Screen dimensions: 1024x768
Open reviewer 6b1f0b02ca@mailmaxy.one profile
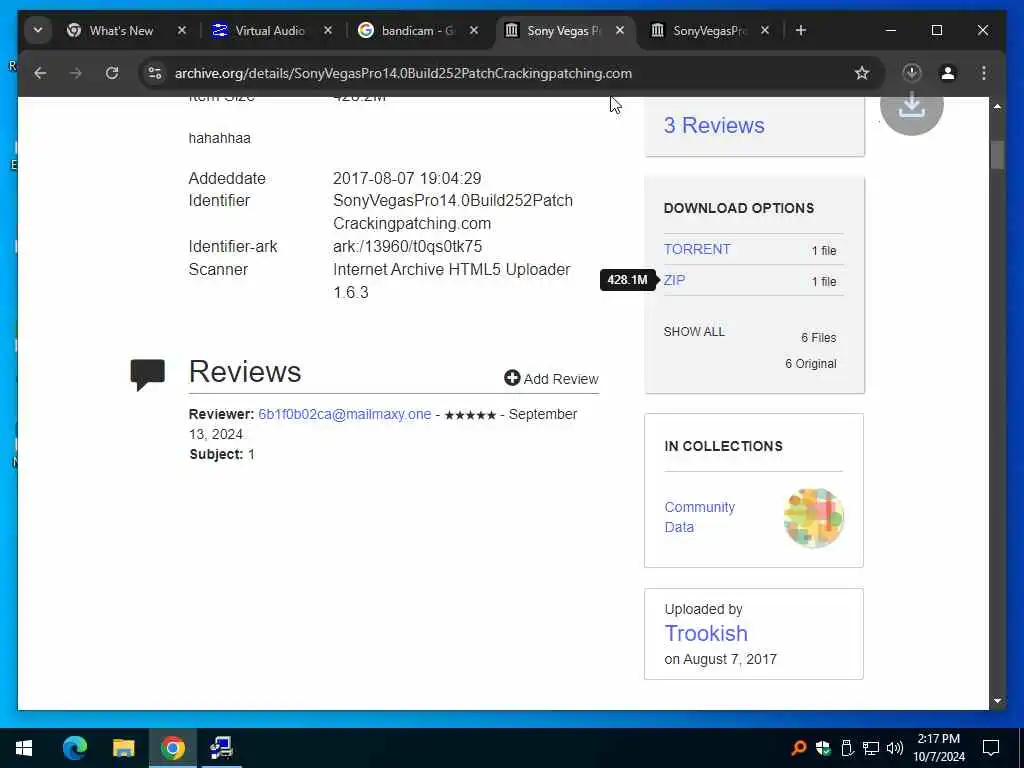(x=345, y=415)
